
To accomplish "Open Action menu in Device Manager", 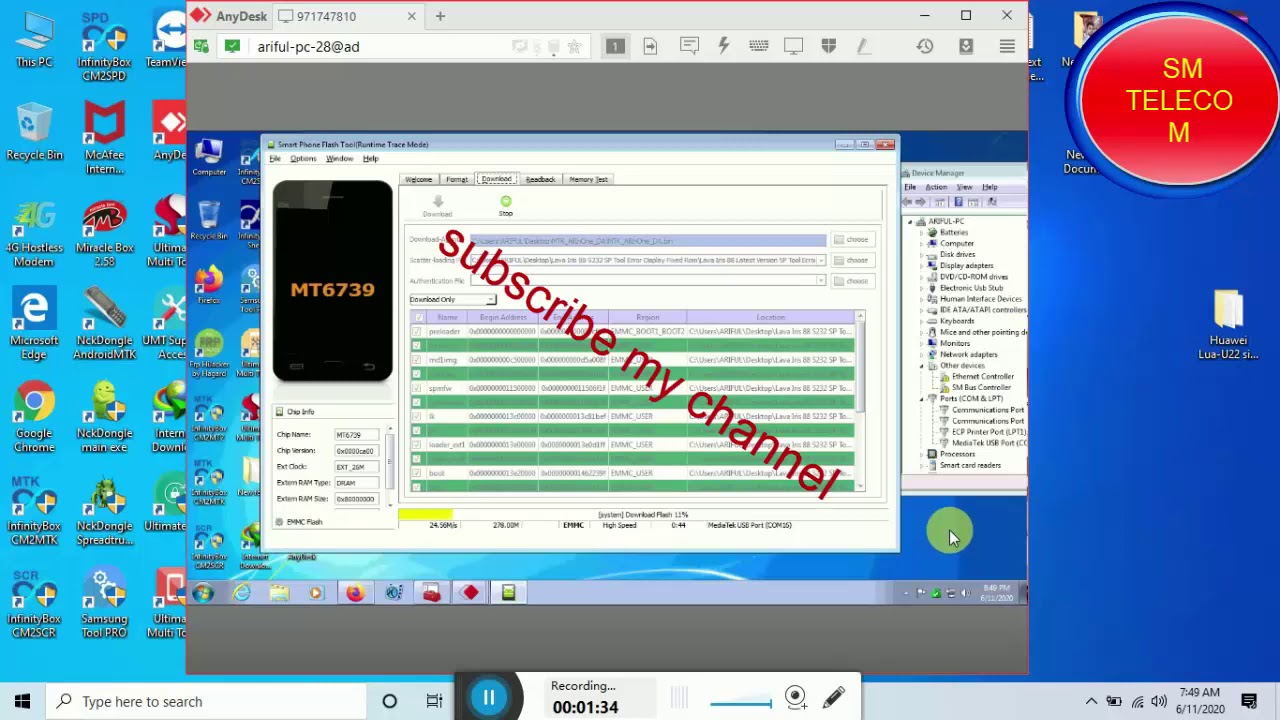I will click(936, 187).
